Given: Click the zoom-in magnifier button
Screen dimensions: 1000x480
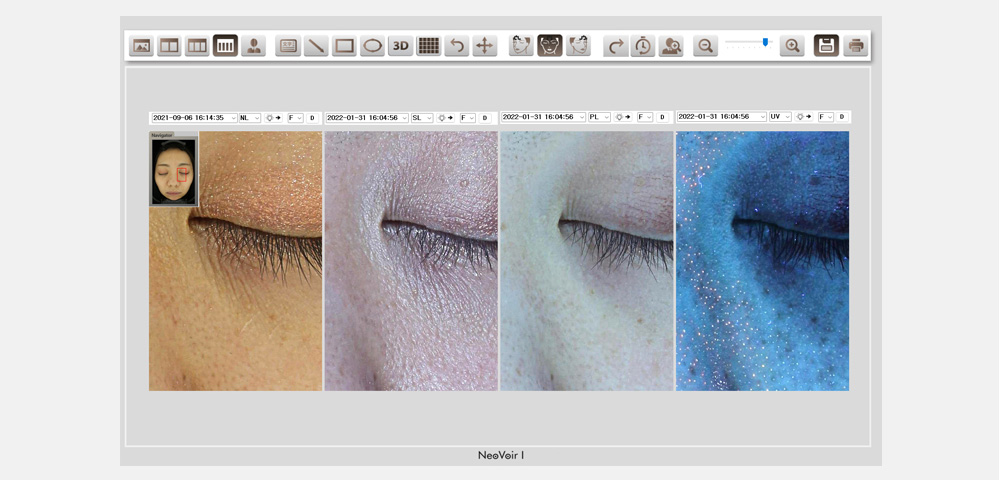Looking at the screenshot, I should click(792, 46).
